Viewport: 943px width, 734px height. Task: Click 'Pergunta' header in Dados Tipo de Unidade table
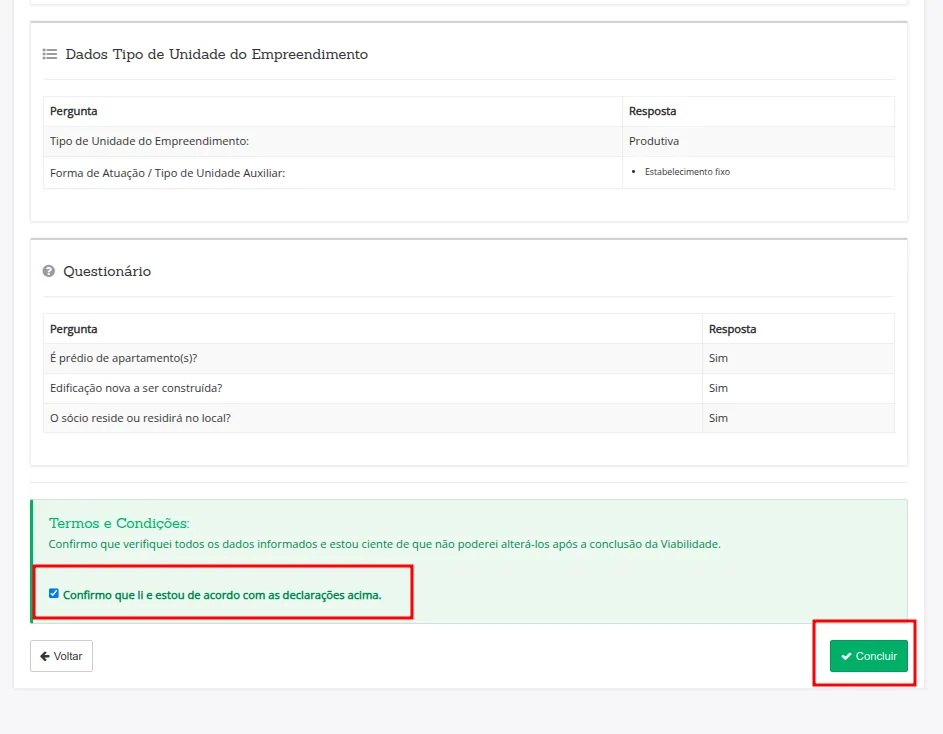[x=73, y=111]
